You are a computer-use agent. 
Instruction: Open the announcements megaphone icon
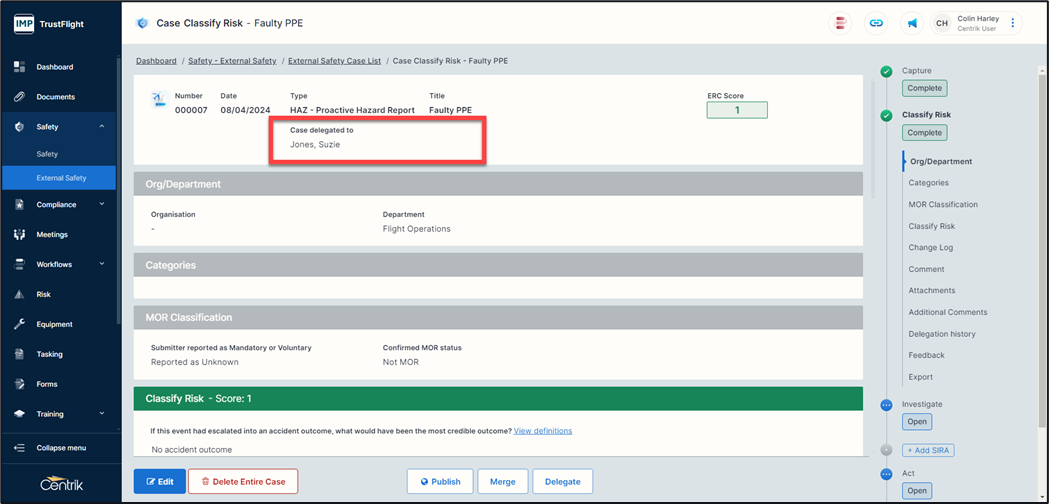(912, 23)
